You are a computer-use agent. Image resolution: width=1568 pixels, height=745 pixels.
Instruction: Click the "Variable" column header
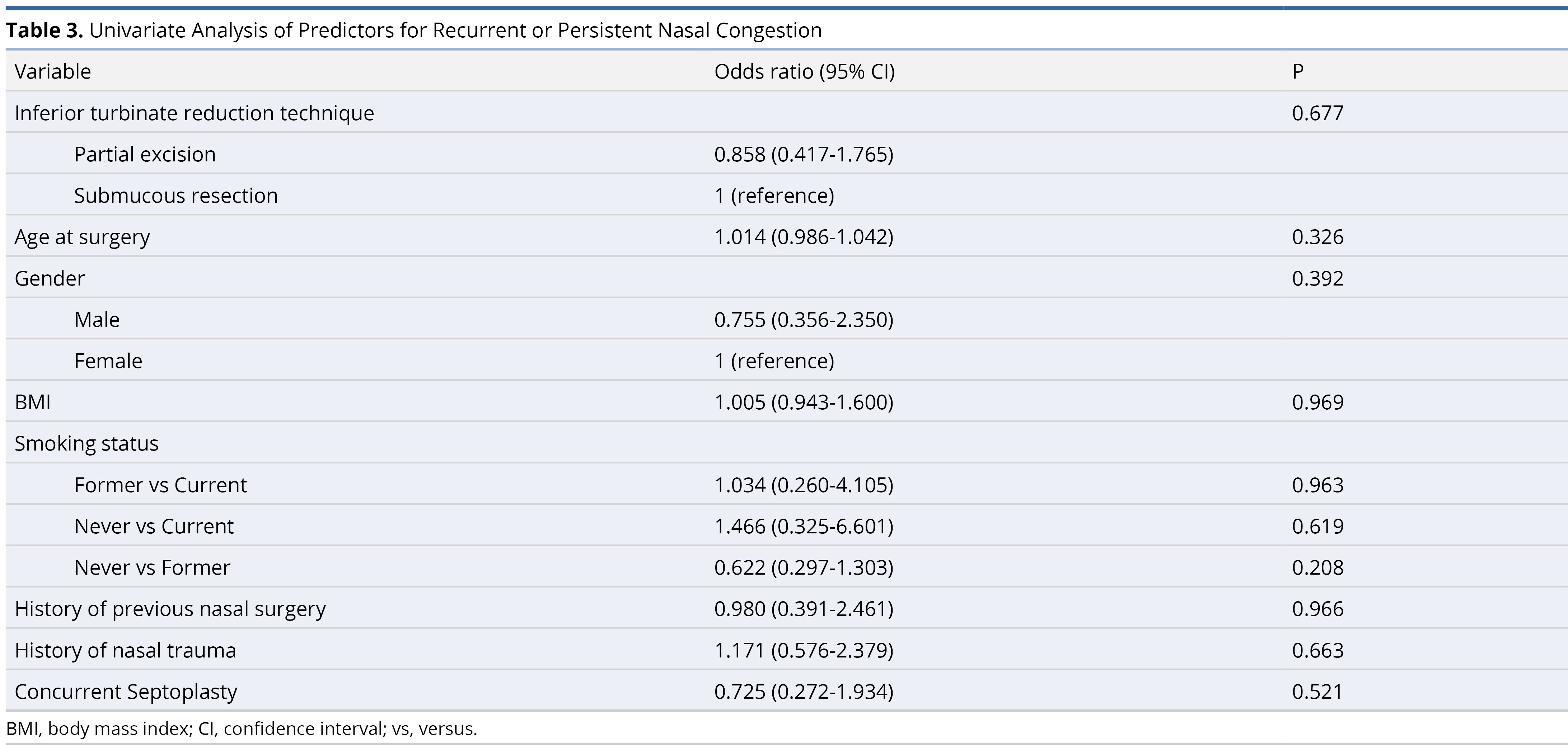coord(53,72)
